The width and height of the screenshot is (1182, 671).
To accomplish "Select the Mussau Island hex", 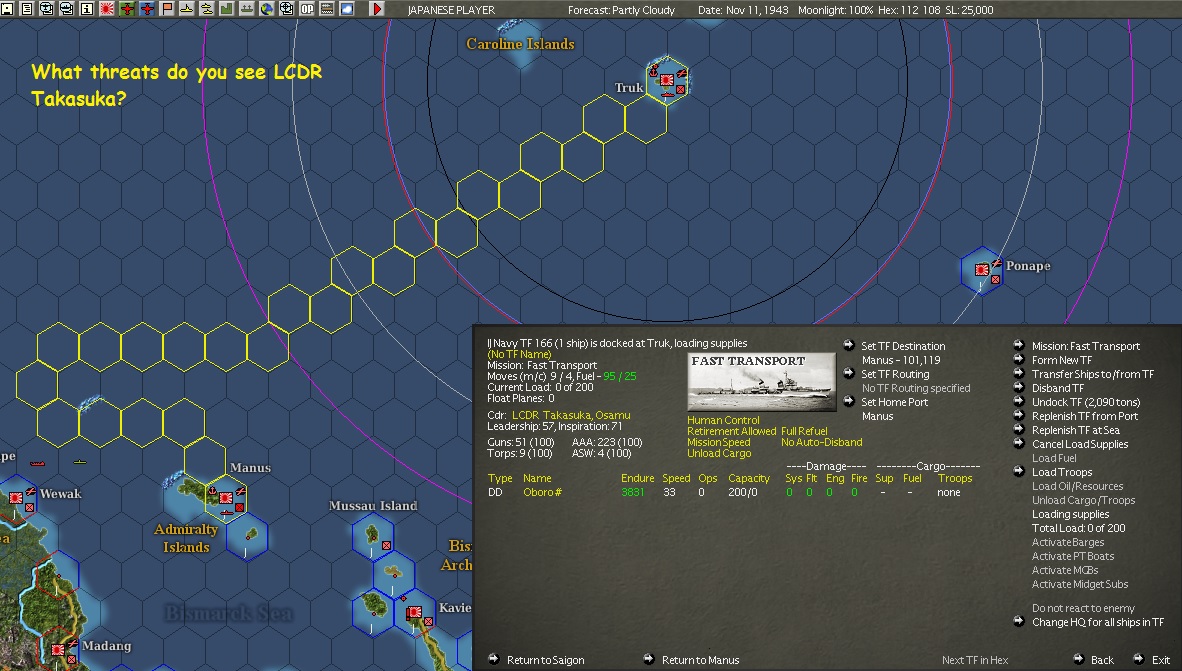I will coord(372,536).
